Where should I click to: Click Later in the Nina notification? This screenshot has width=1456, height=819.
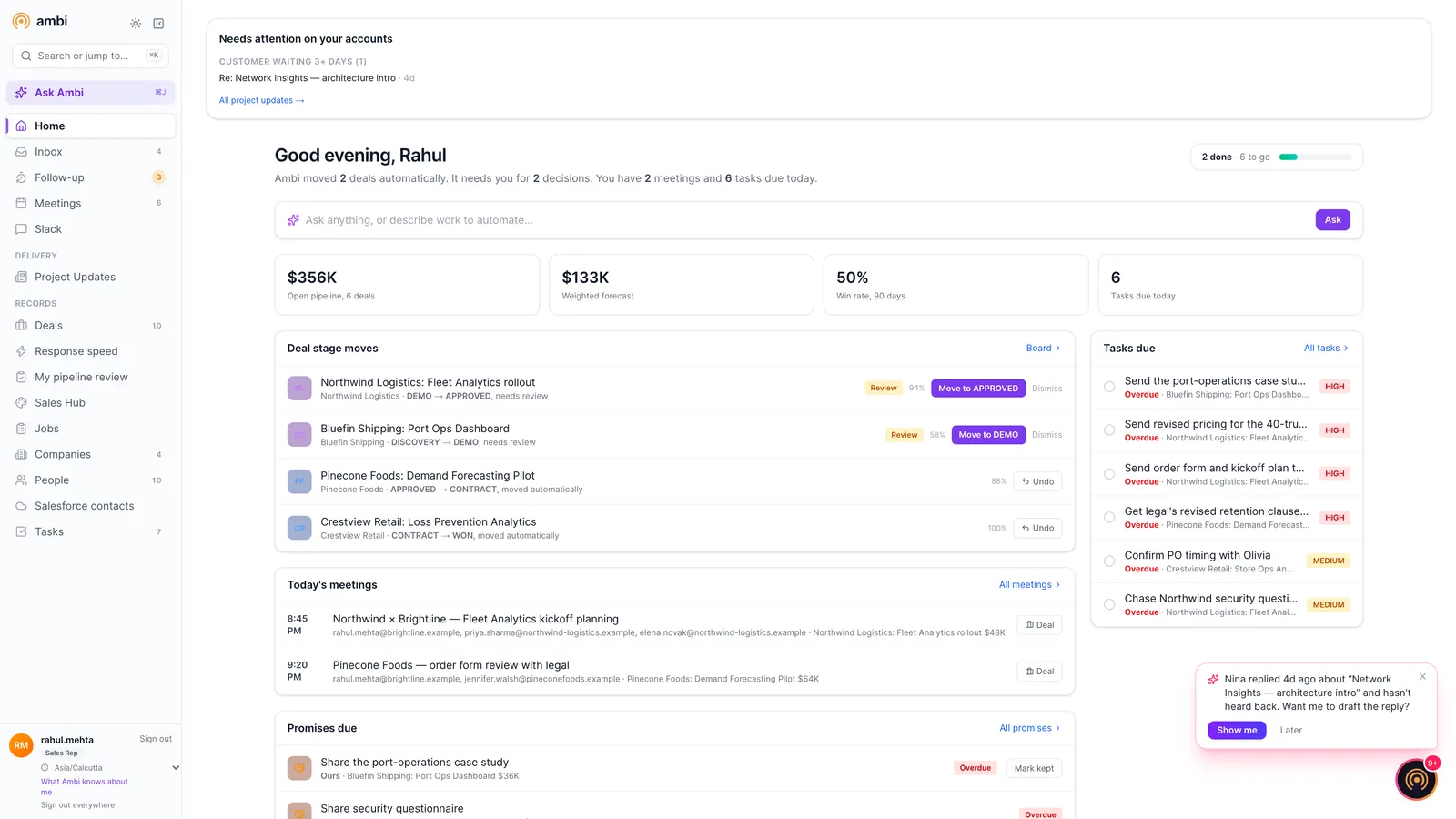pos(1290,730)
